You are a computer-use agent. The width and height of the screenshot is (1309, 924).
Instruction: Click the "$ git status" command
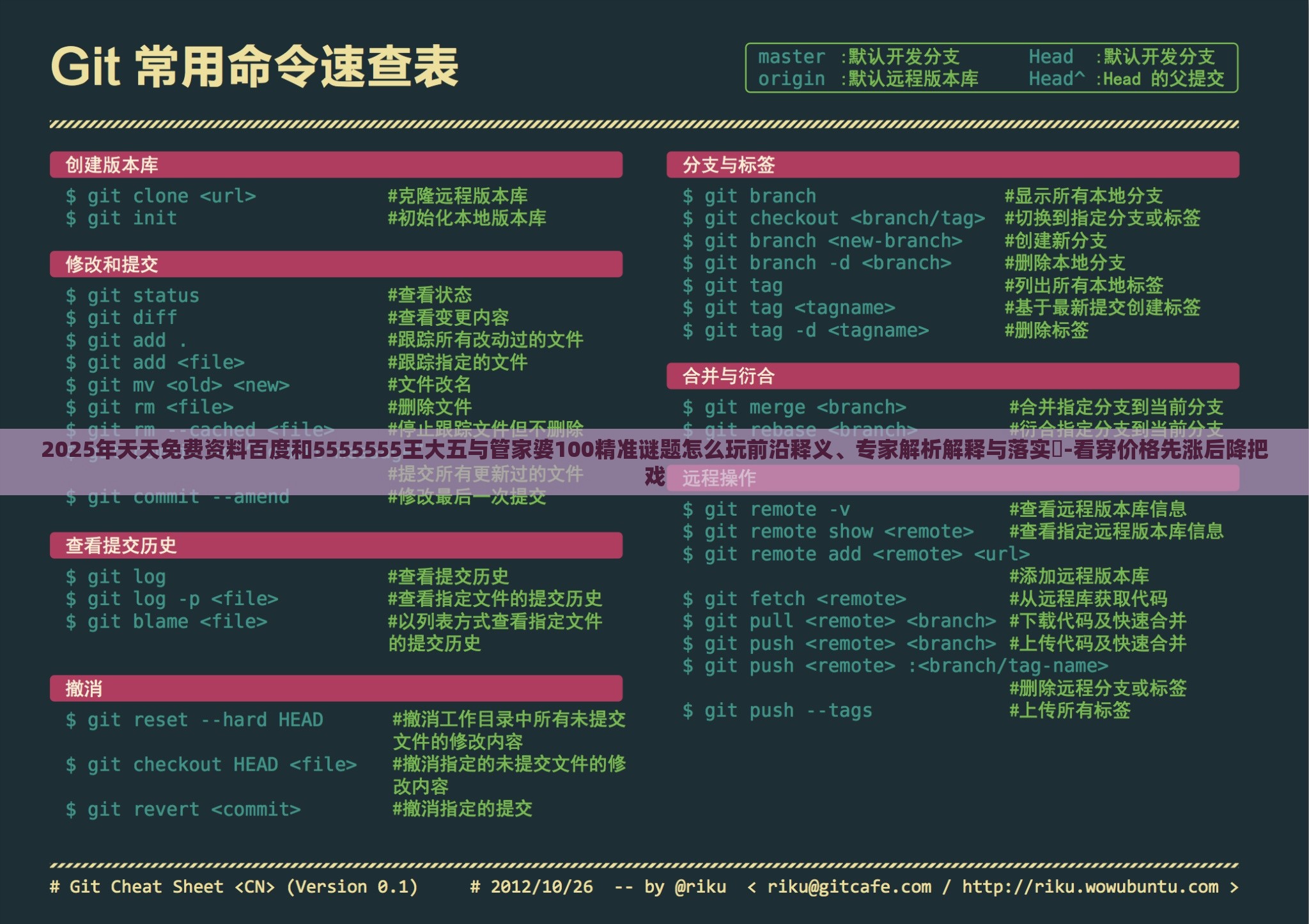click(132, 296)
